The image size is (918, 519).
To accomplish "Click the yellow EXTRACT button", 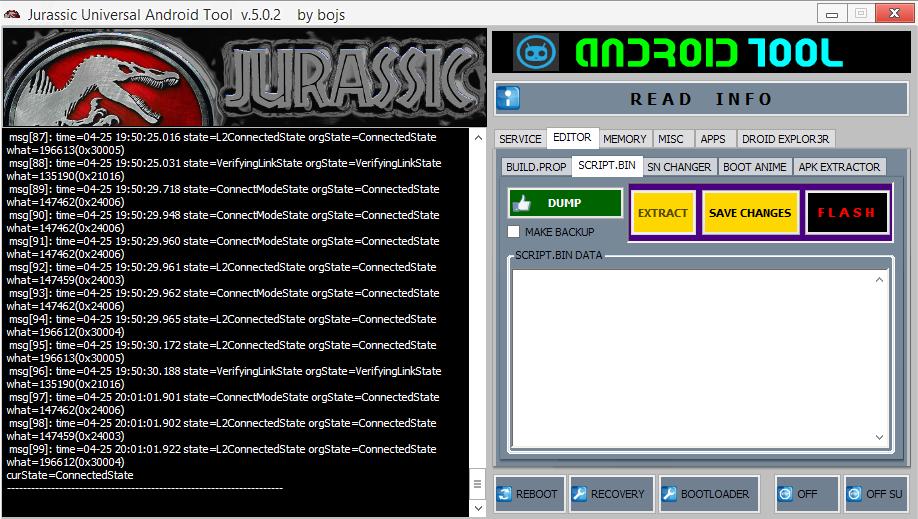I will (x=662, y=213).
